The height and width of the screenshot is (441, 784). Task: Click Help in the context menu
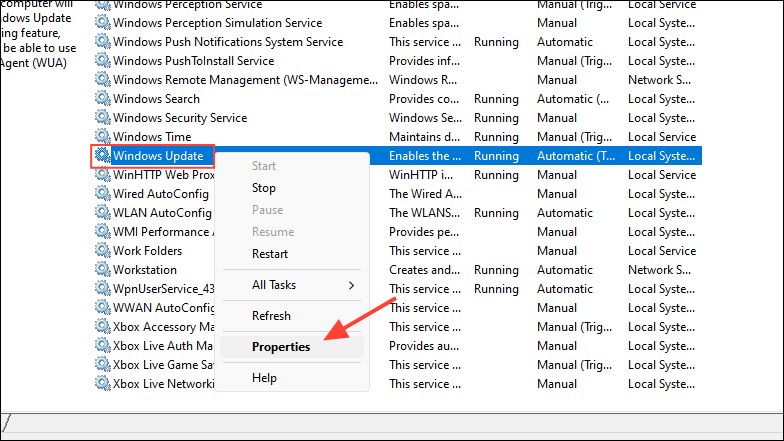[264, 378]
